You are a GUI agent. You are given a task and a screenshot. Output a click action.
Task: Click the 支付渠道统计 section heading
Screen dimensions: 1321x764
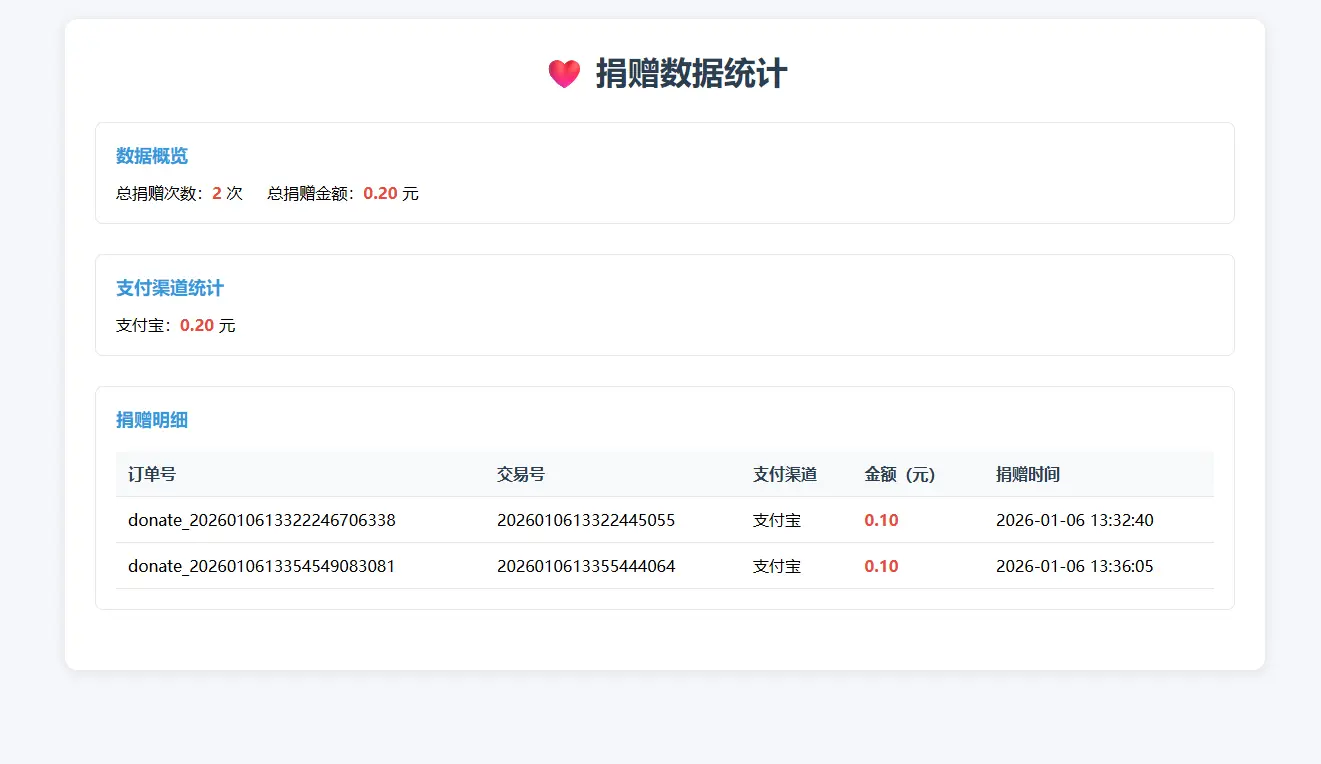point(170,288)
